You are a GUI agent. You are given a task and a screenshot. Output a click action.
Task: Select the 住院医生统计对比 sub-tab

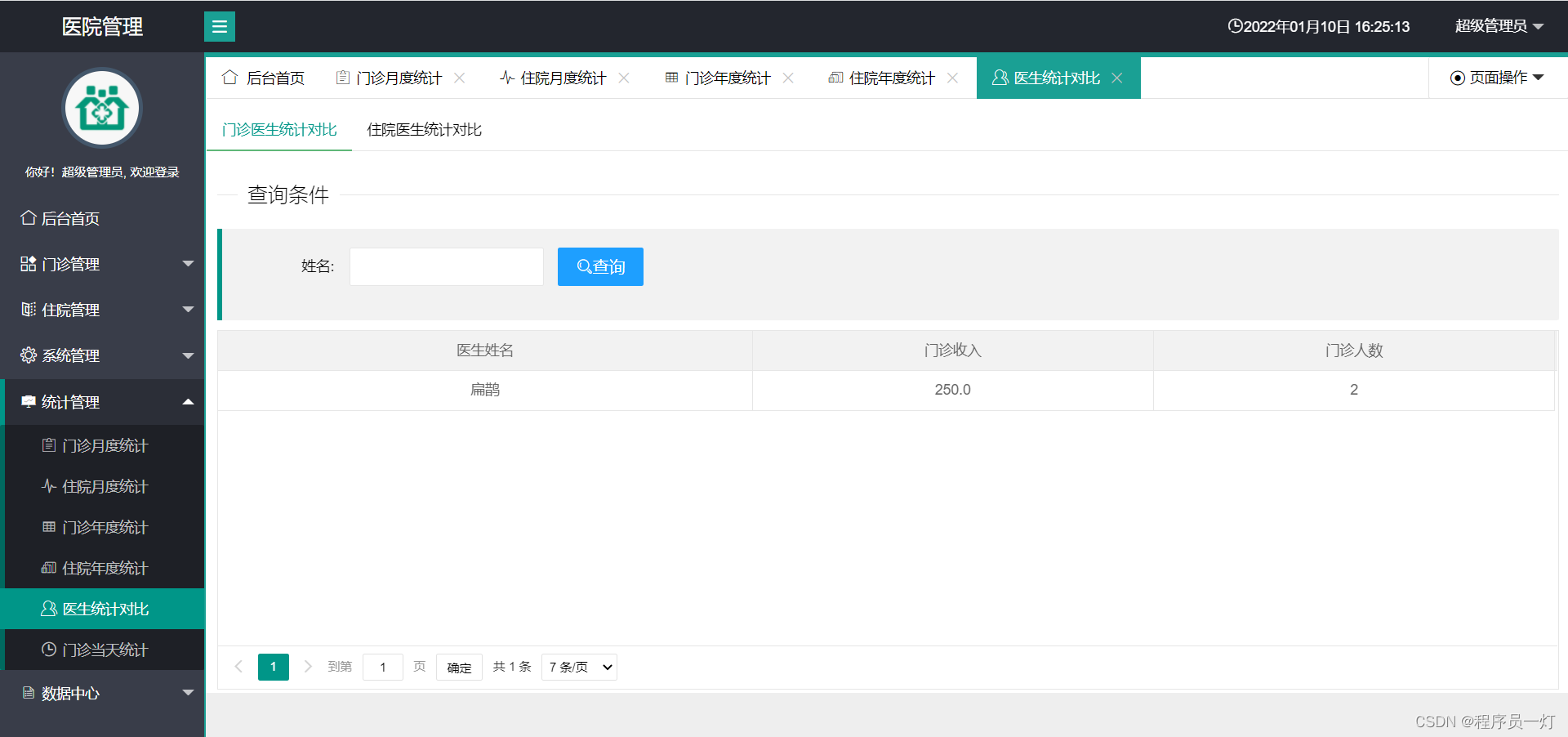pyautogui.click(x=424, y=130)
